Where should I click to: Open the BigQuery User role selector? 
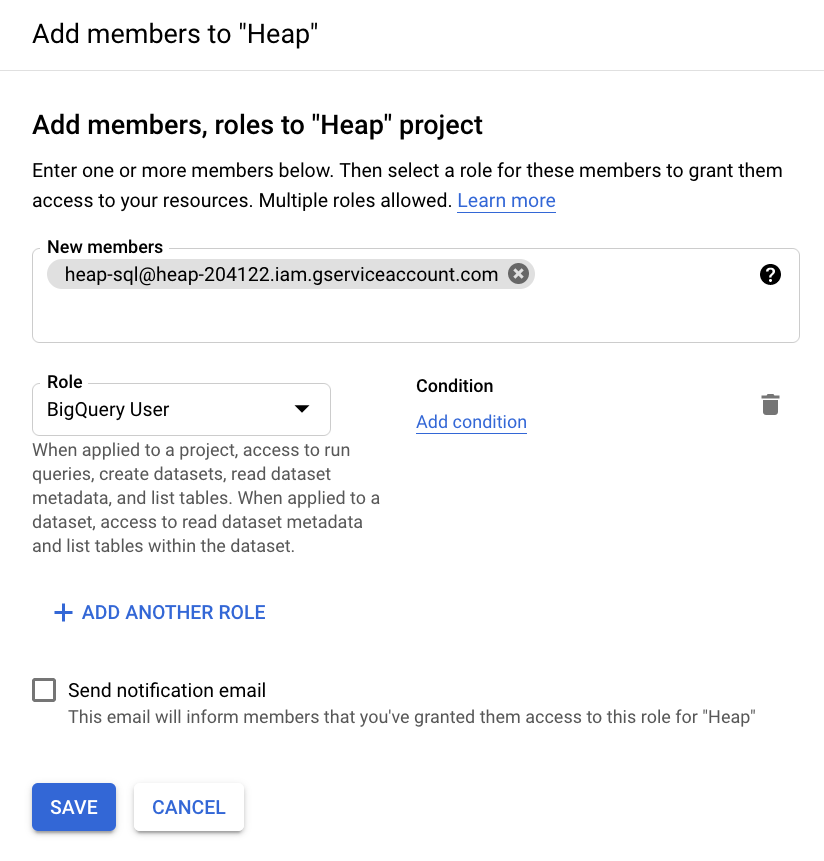(170, 409)
